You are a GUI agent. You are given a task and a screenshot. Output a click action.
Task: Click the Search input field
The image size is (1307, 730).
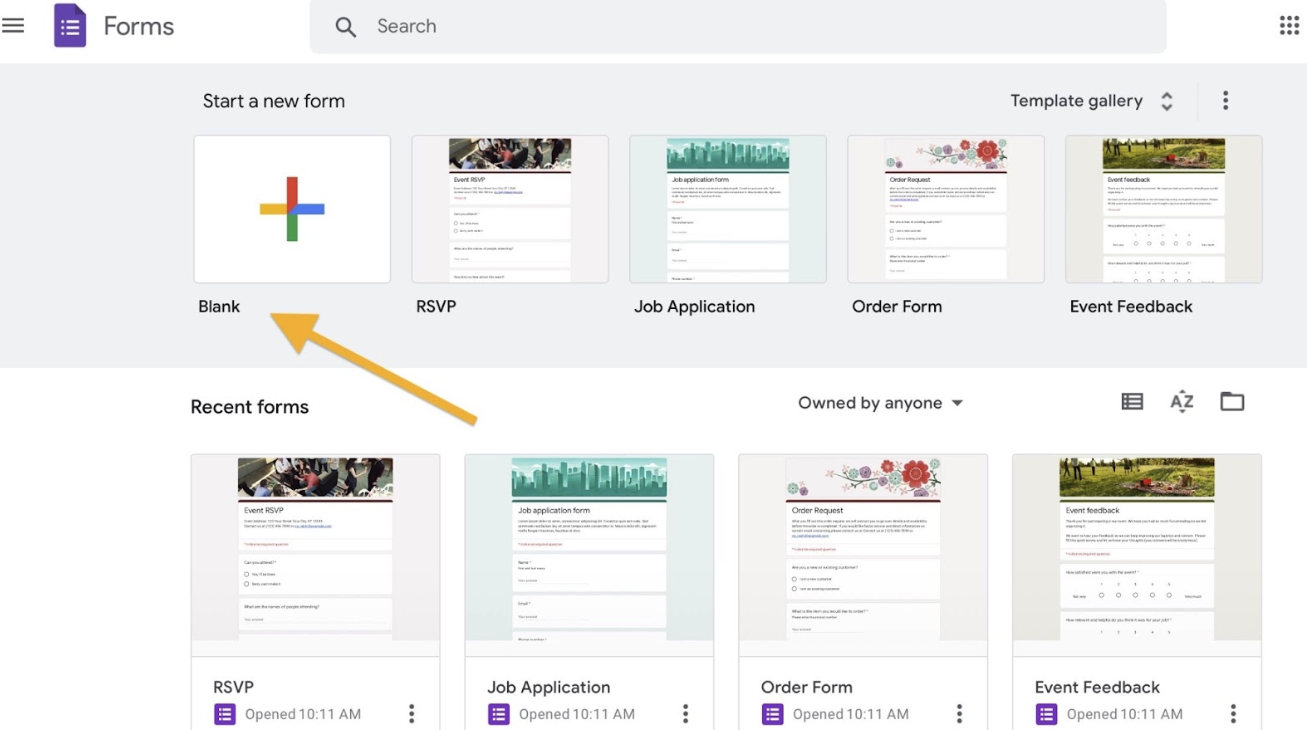coord(738,27)
